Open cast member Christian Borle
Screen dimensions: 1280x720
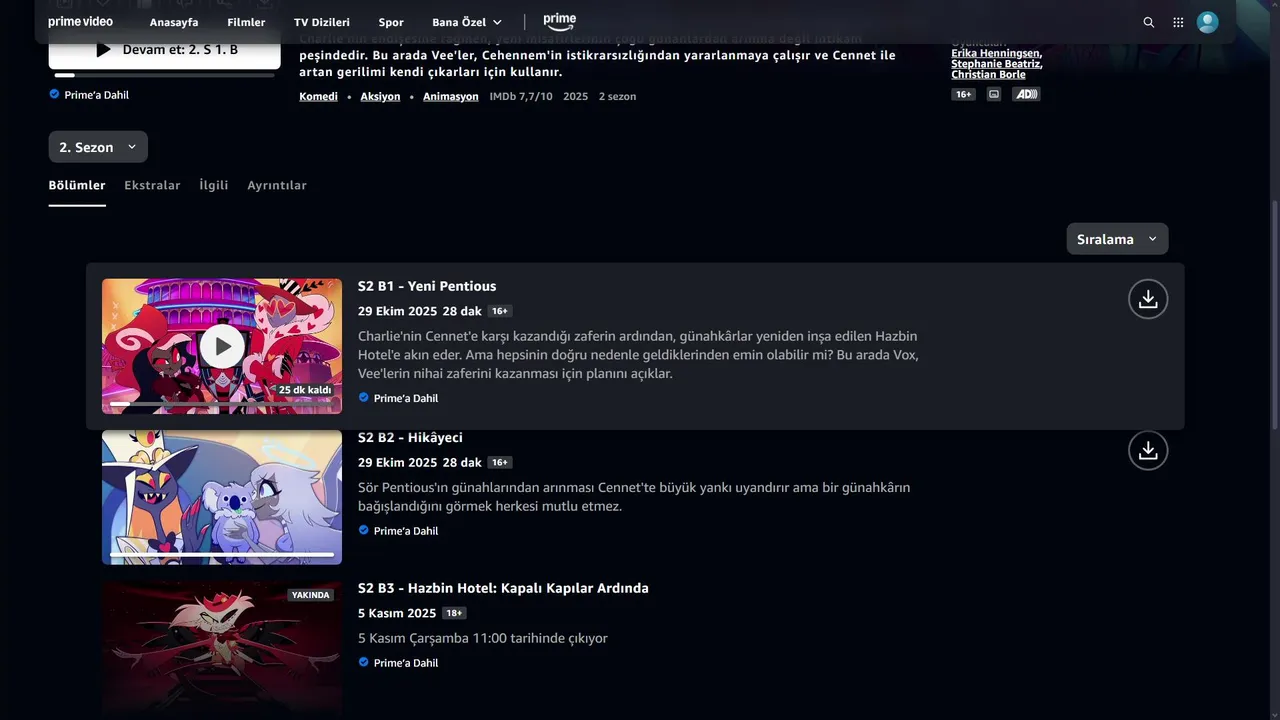point(988,75)
